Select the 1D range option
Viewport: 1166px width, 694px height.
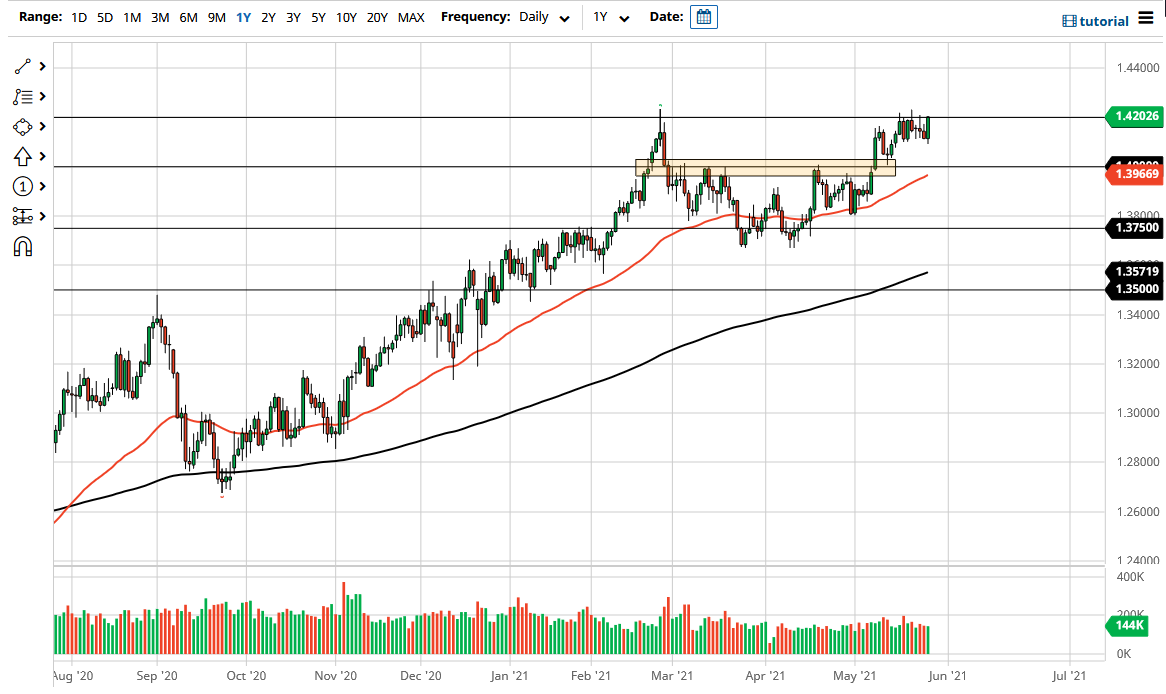(x=77, y=17)
